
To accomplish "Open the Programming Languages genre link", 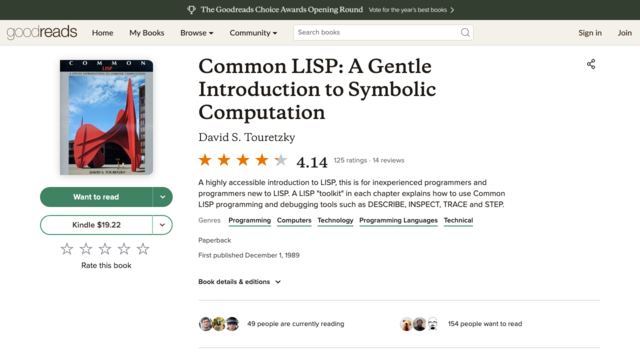I will tap(398, 220).
